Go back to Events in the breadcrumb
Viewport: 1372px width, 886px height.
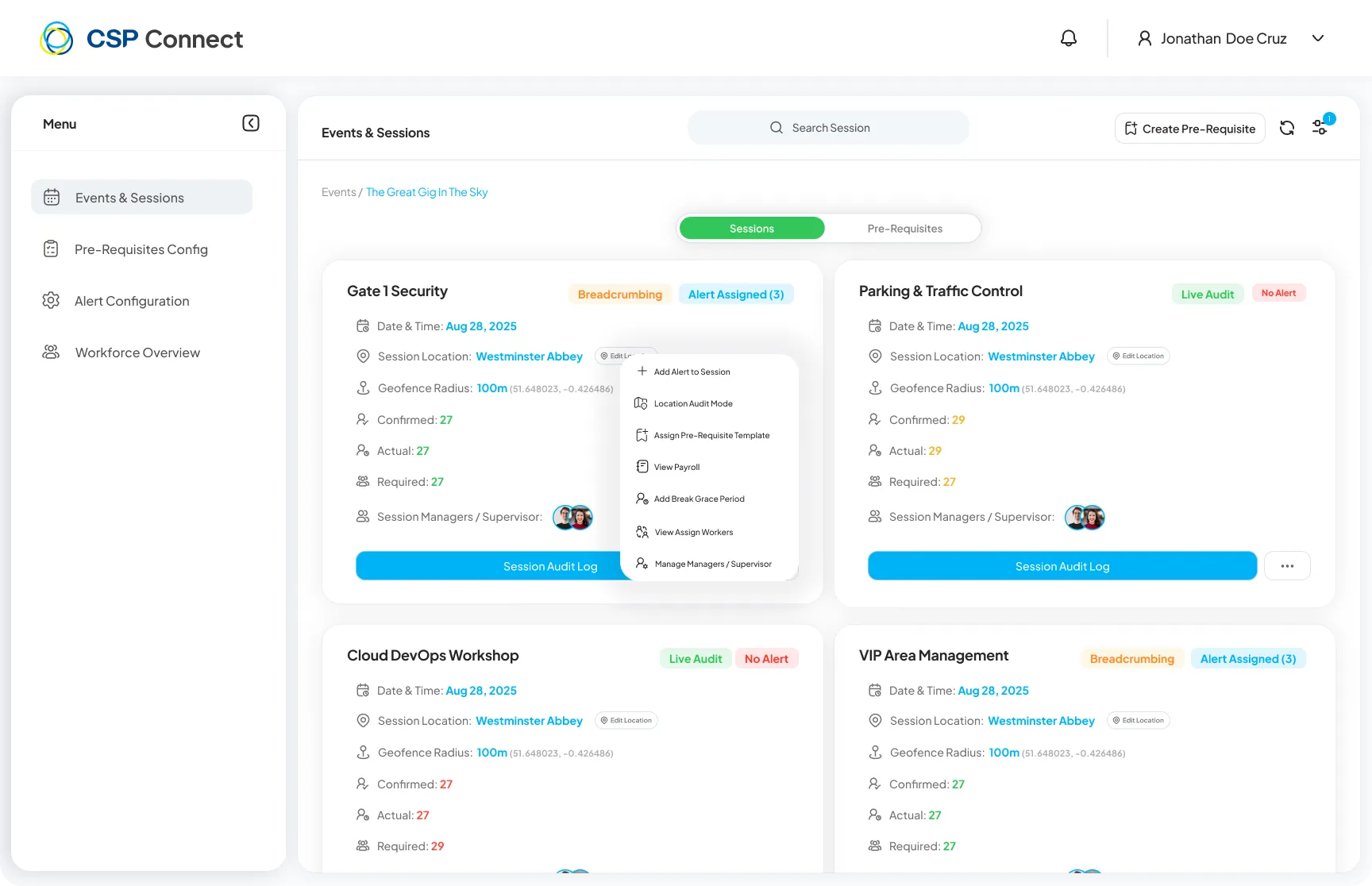pos(339,192)
